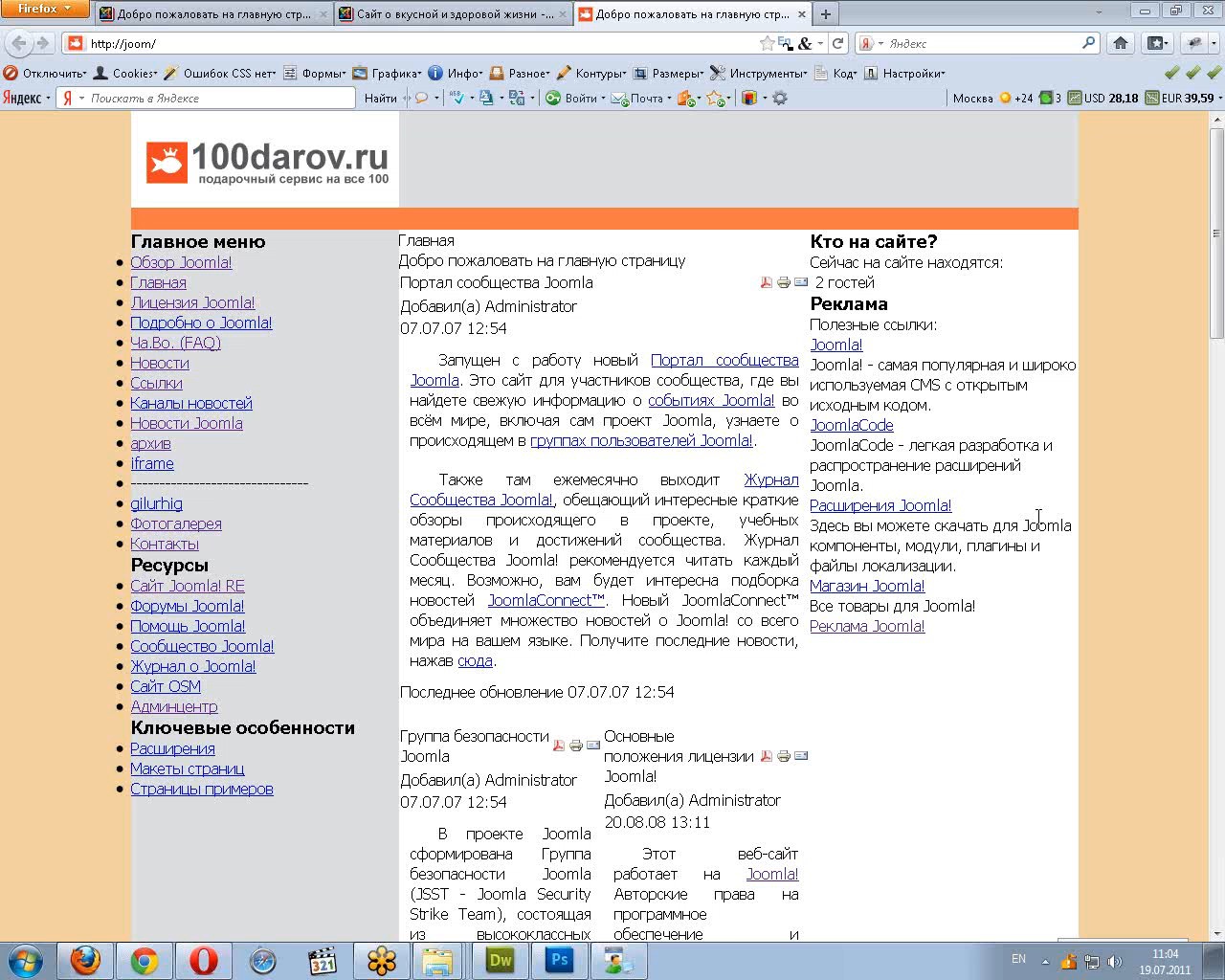Click the Админцентр link
The image size is (1225, 980).
click(174, 706)
